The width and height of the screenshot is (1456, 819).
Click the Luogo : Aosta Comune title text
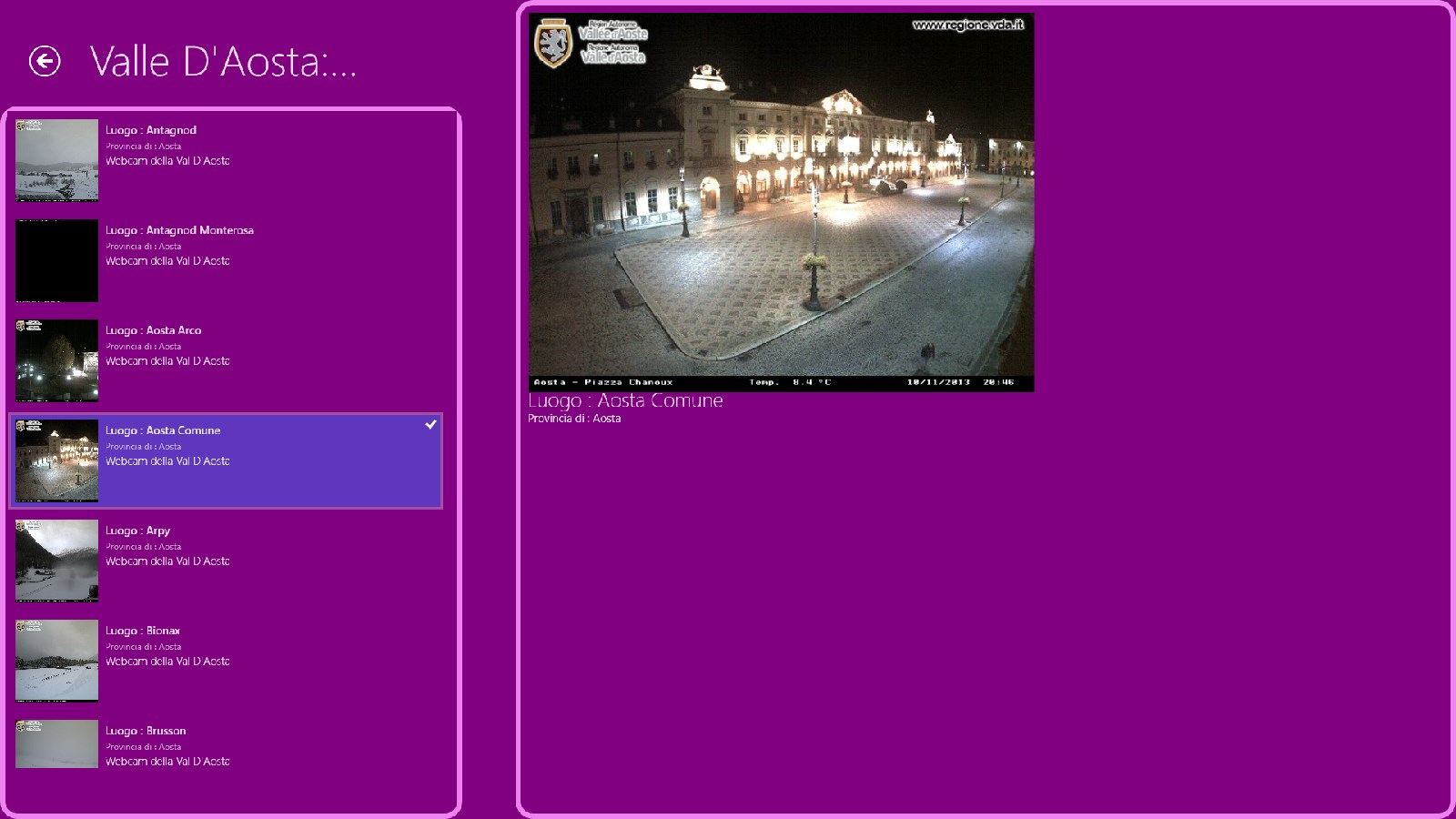(x=625, y=400)
